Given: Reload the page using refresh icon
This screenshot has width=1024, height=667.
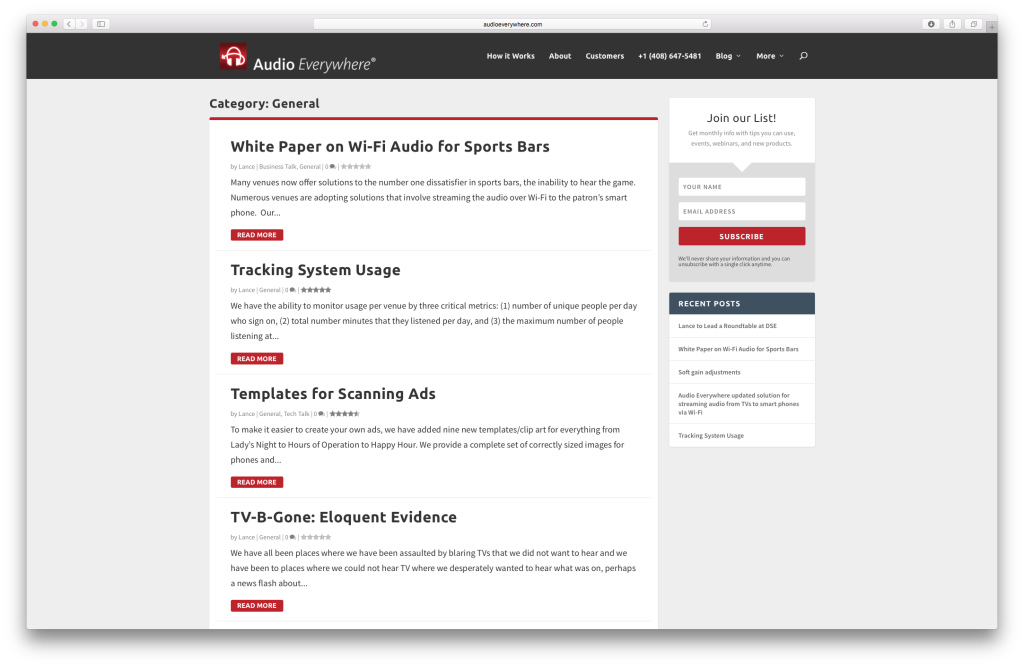Looking at the screenshot, I should pos(705,24).
